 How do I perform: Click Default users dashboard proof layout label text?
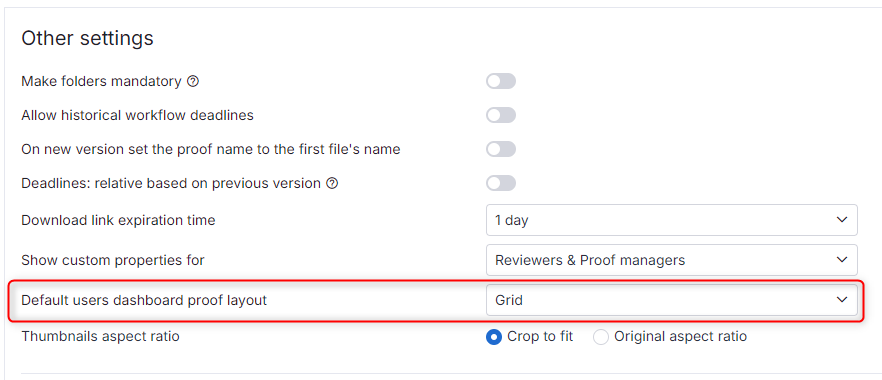pyautogui.click(x=143, y=300)
